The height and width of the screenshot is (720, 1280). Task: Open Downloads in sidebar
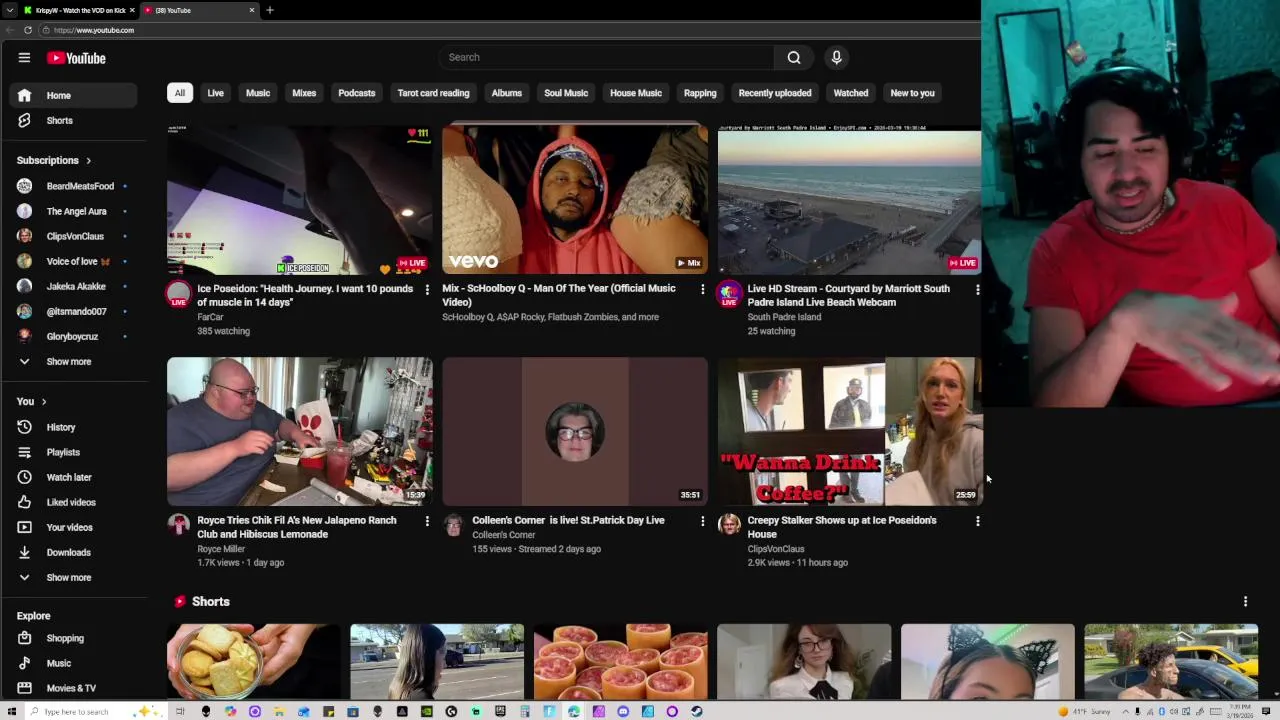click(72, 552)
